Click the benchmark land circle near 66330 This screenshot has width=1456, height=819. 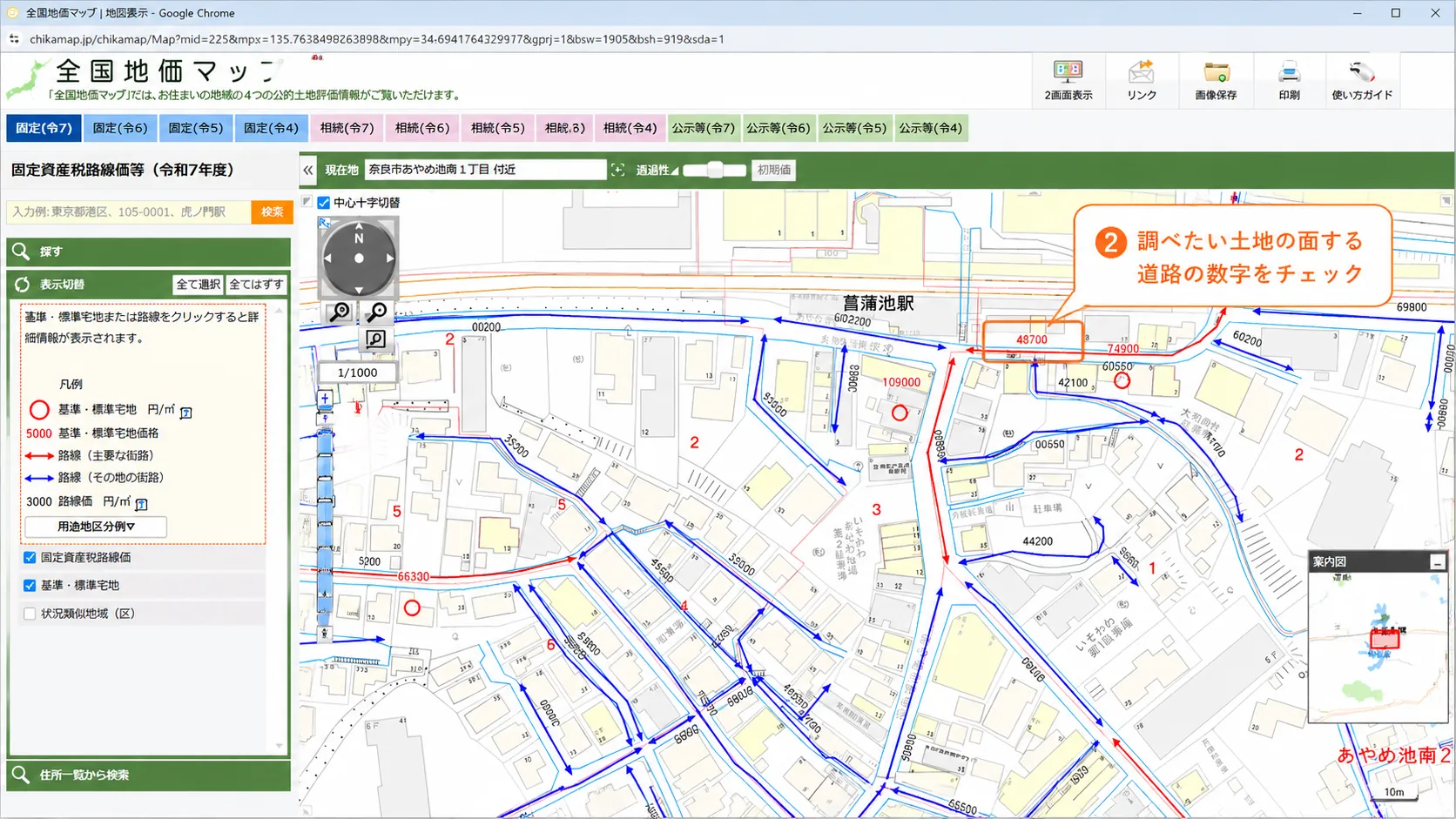click(412, 608)
